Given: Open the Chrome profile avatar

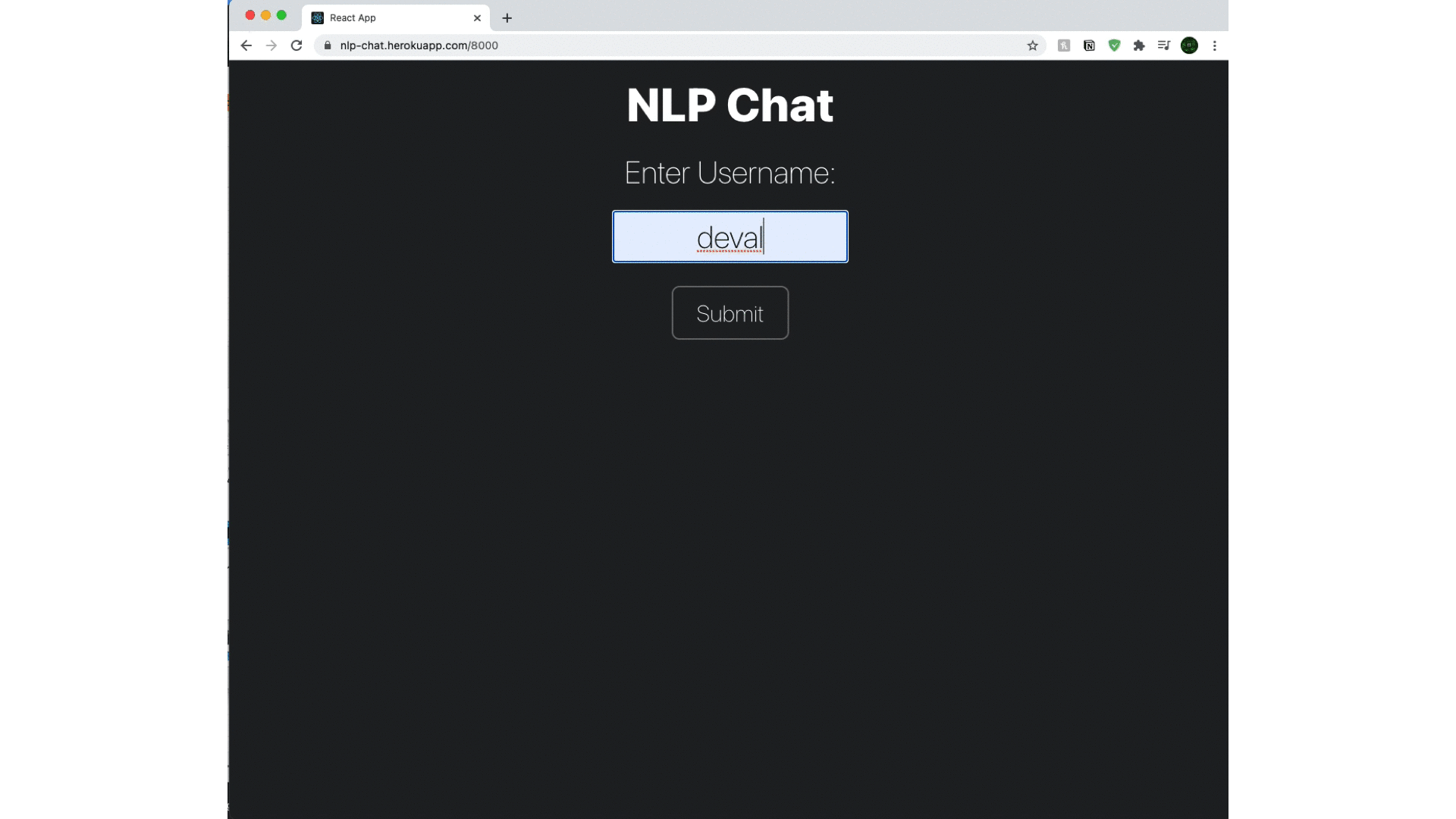Looking at the screenshot, I should (x=1189, y=45).
